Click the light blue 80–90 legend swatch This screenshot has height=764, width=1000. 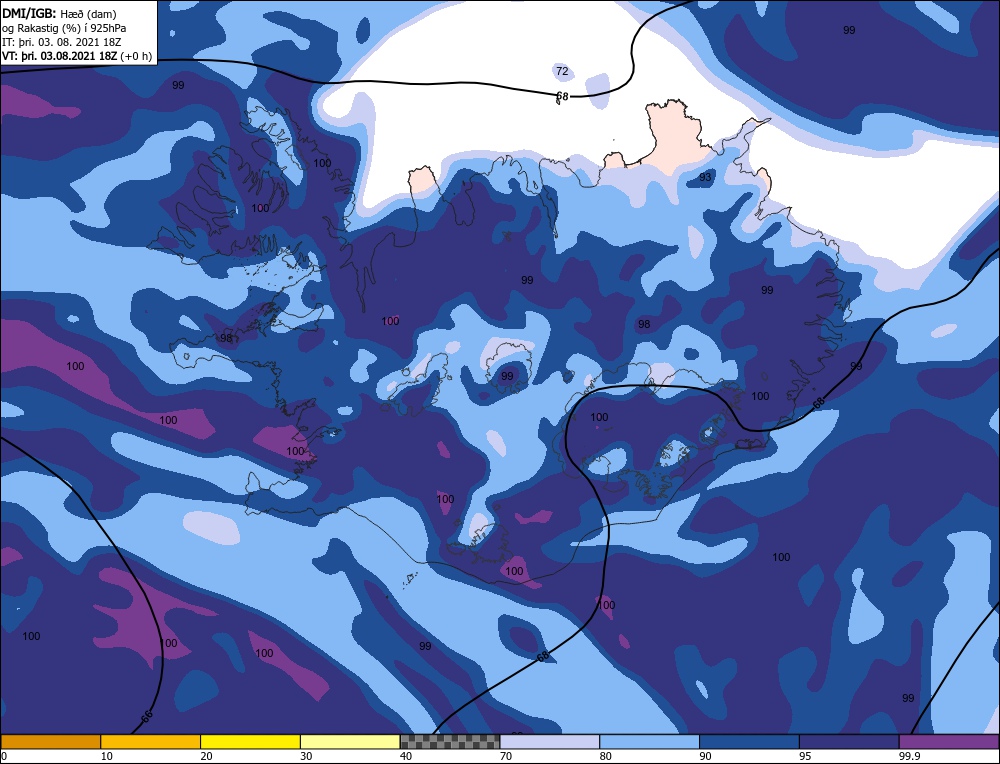(x=649, y=741)
